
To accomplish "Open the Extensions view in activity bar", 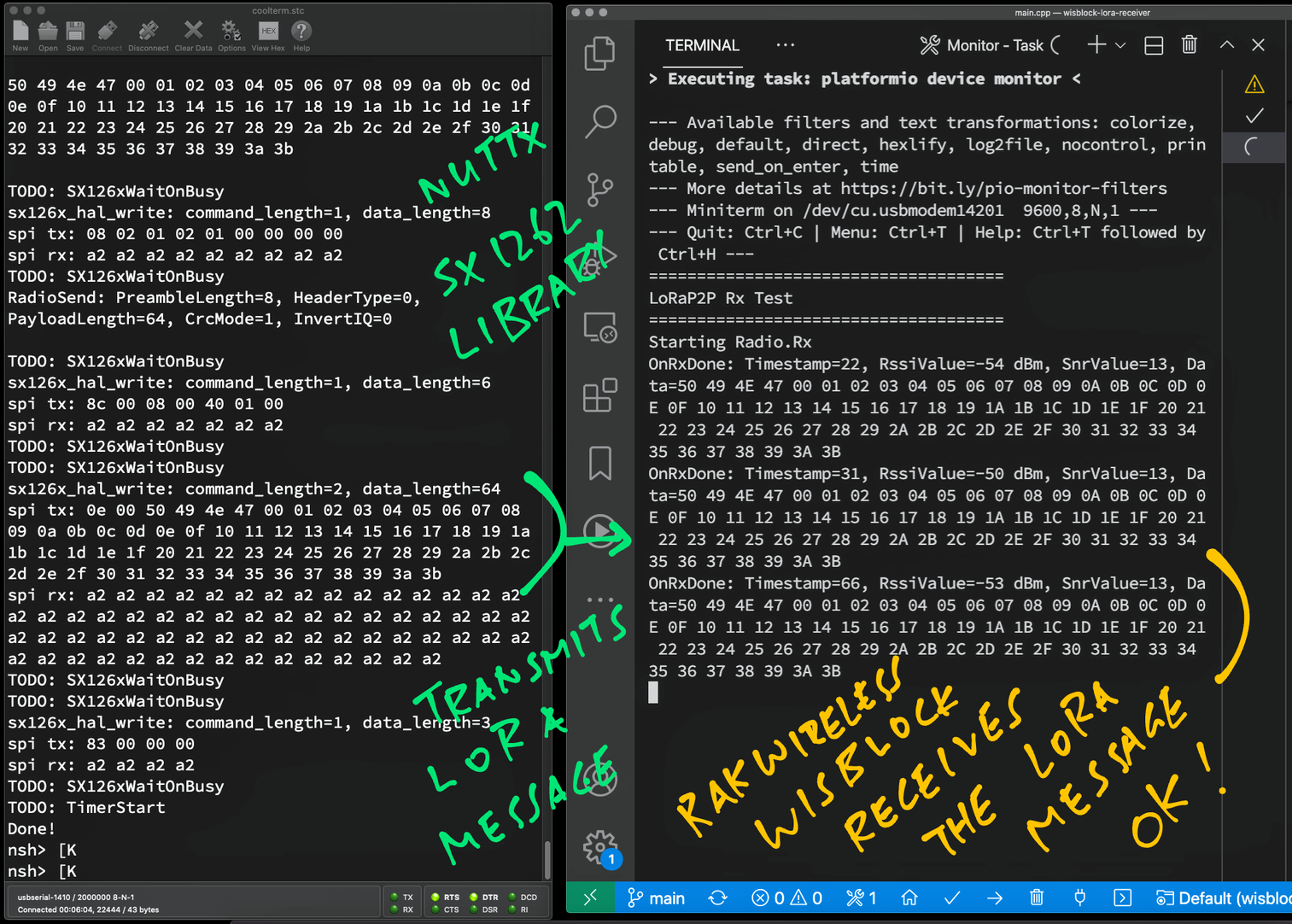I will [599, 395].
